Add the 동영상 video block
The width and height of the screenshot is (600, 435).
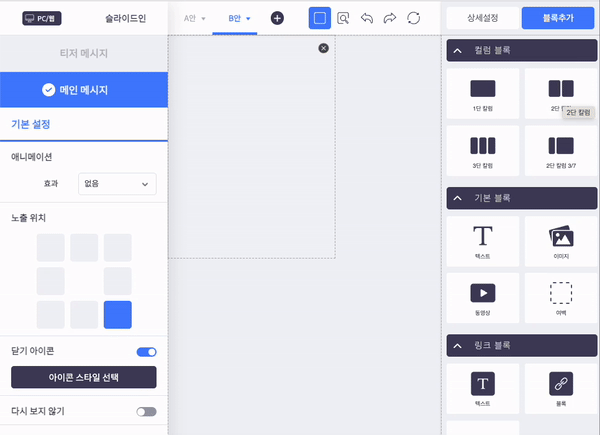coord(483,299)
